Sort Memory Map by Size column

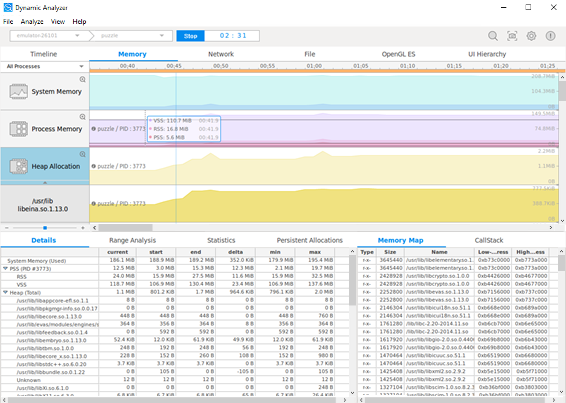tap(390, 252)
